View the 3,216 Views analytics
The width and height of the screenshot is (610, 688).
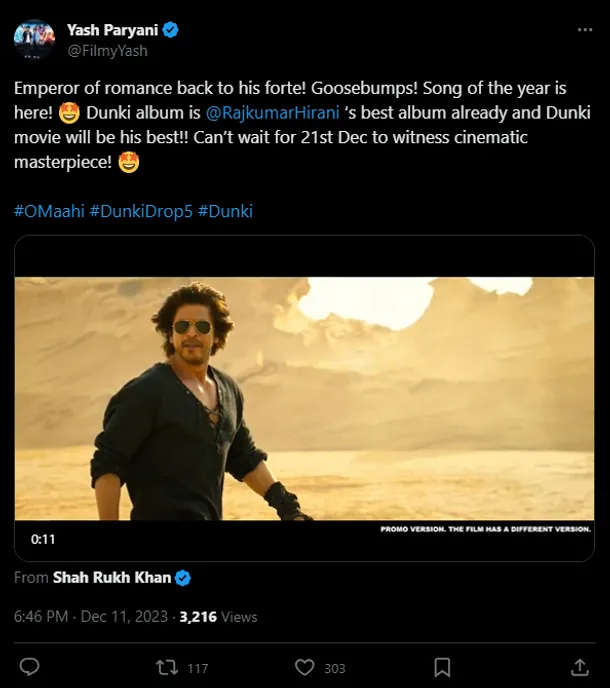pyautogui.click(x=218, y=617)
